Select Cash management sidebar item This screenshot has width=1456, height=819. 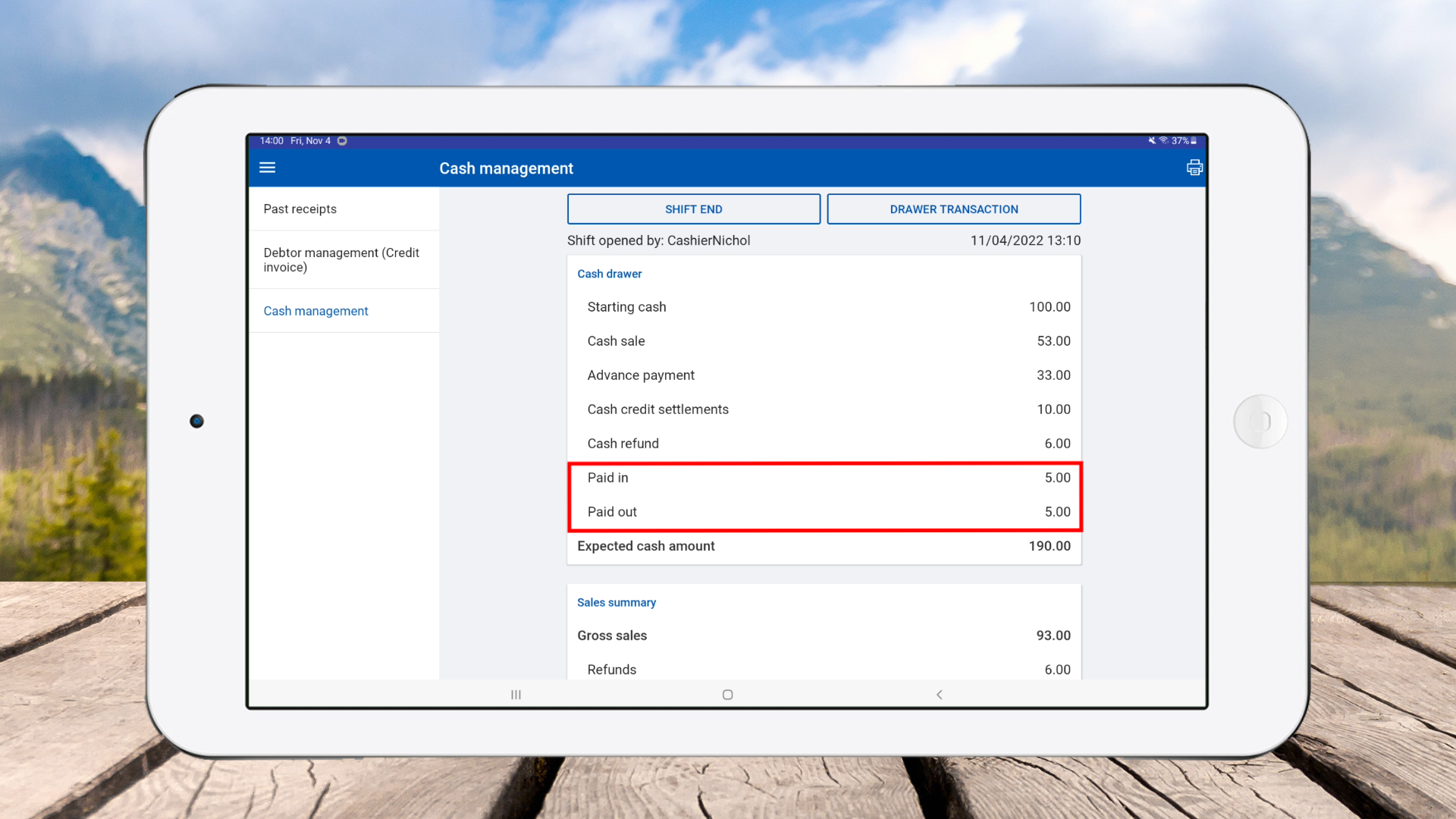tap(315, 311)
